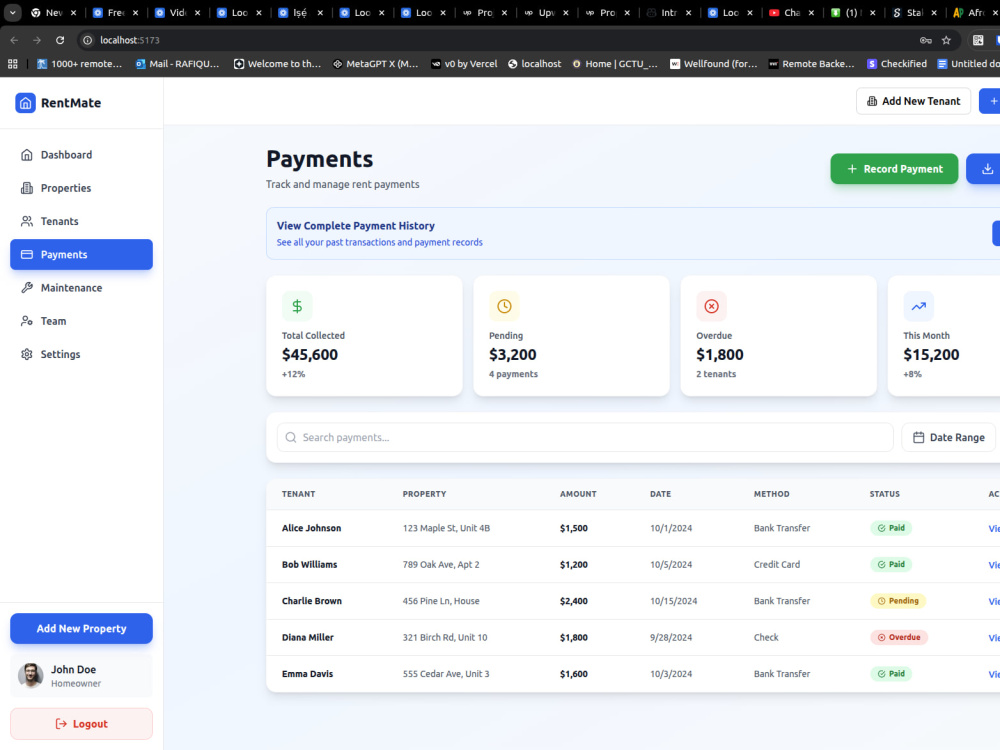Click the browser back arrow
The image size is (1000, 750).
tap(14, 40)
